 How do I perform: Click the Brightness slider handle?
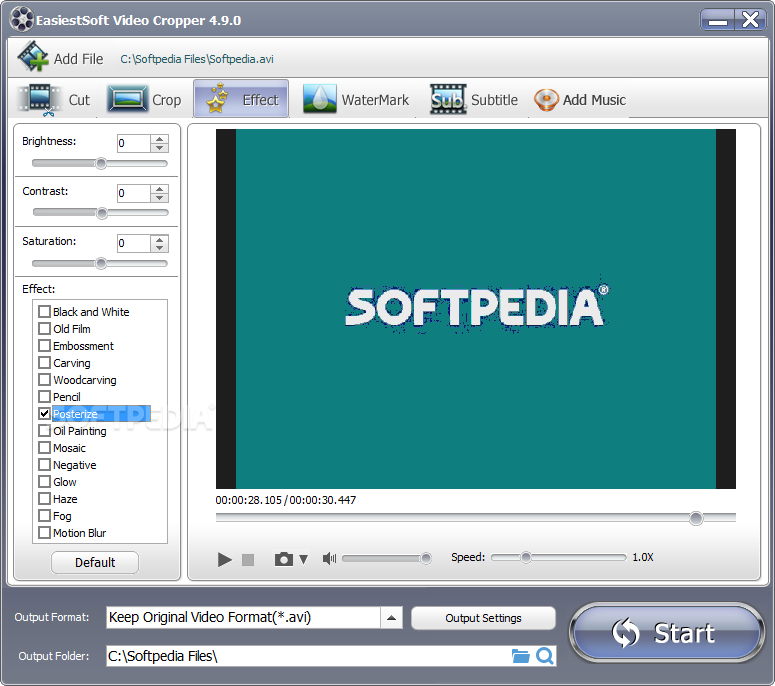[101, 164]
